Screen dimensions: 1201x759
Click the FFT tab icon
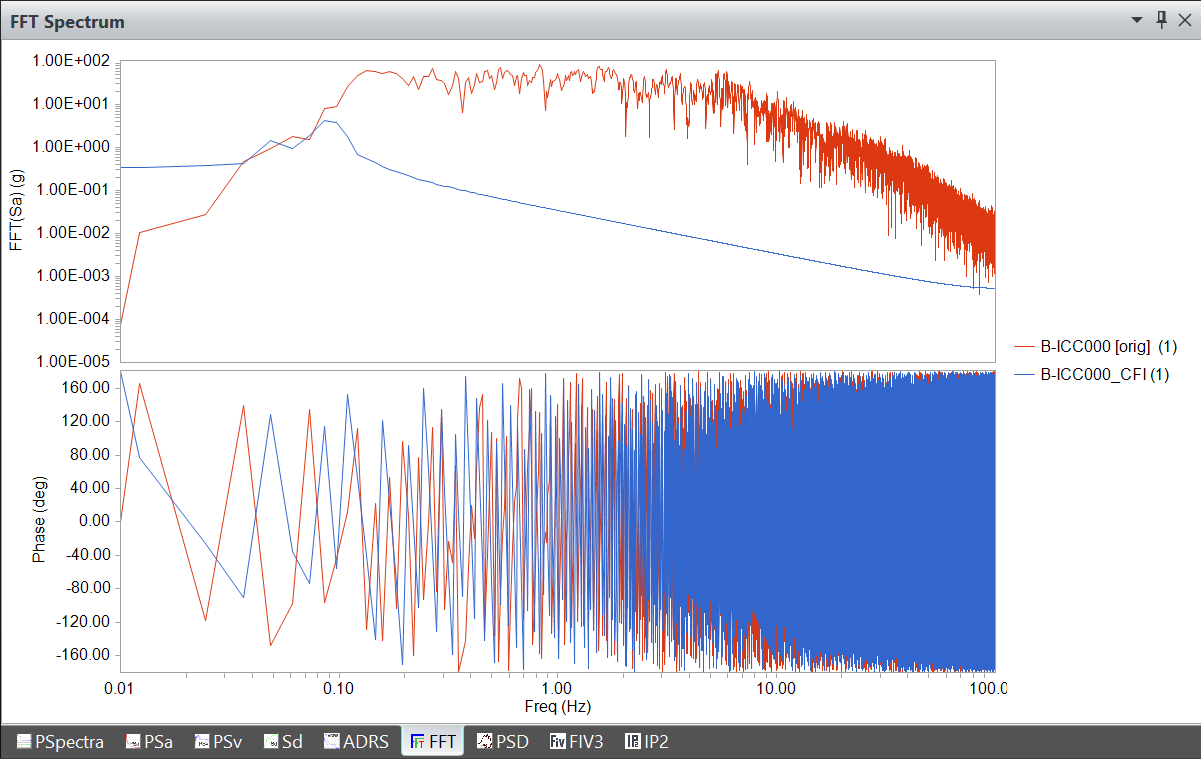(x=418, y=741)
